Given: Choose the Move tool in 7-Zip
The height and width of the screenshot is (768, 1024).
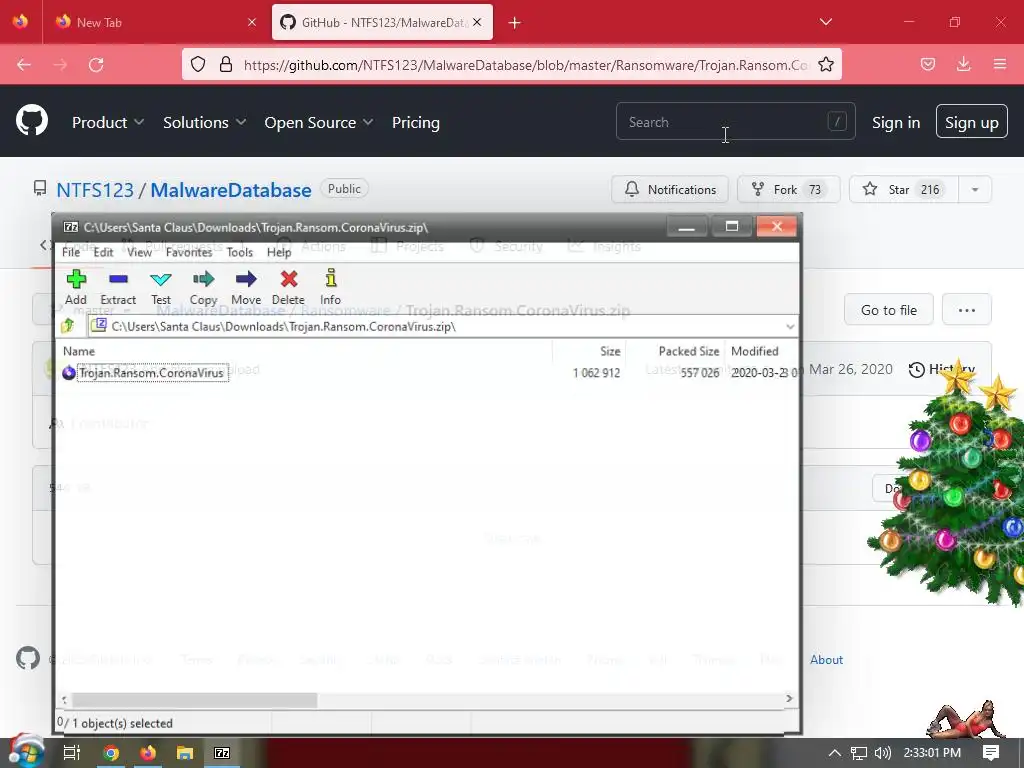Looking at the screenshot, I should click(x=246, y=287).
